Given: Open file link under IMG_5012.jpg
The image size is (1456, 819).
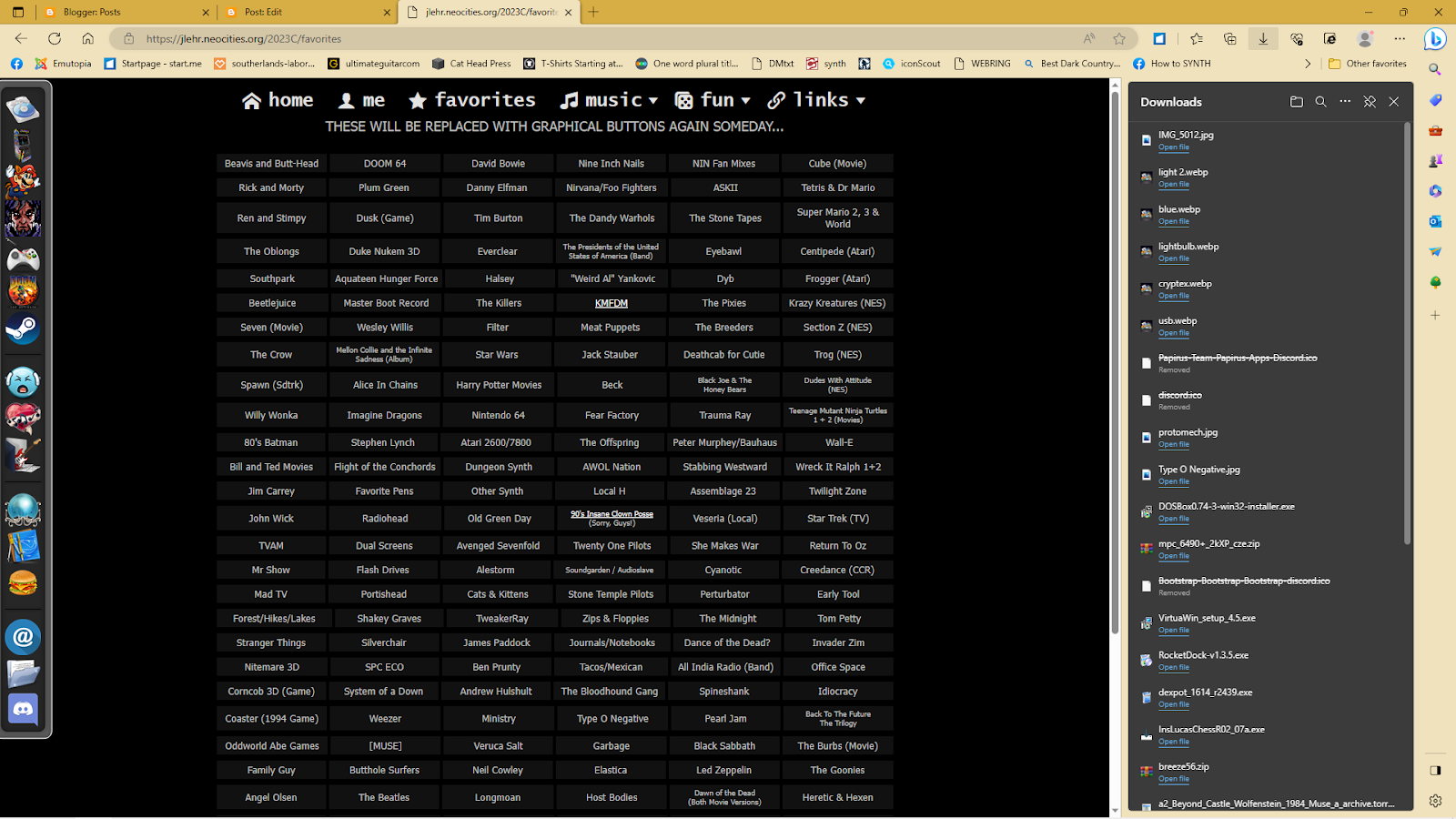Looking at the screenshot, I should 1173,147.
